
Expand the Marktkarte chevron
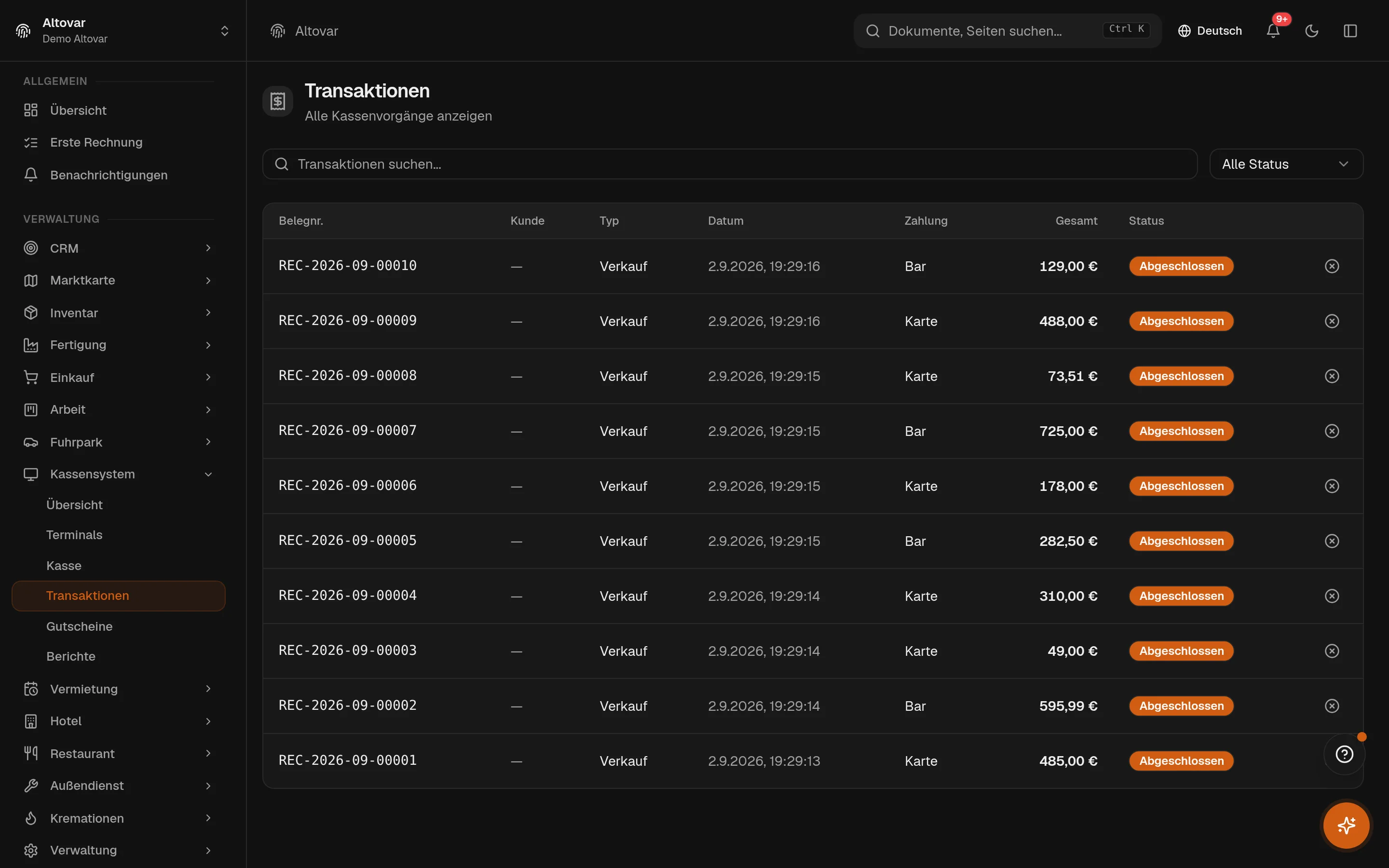pyautogui.click(x=208, y=280)
